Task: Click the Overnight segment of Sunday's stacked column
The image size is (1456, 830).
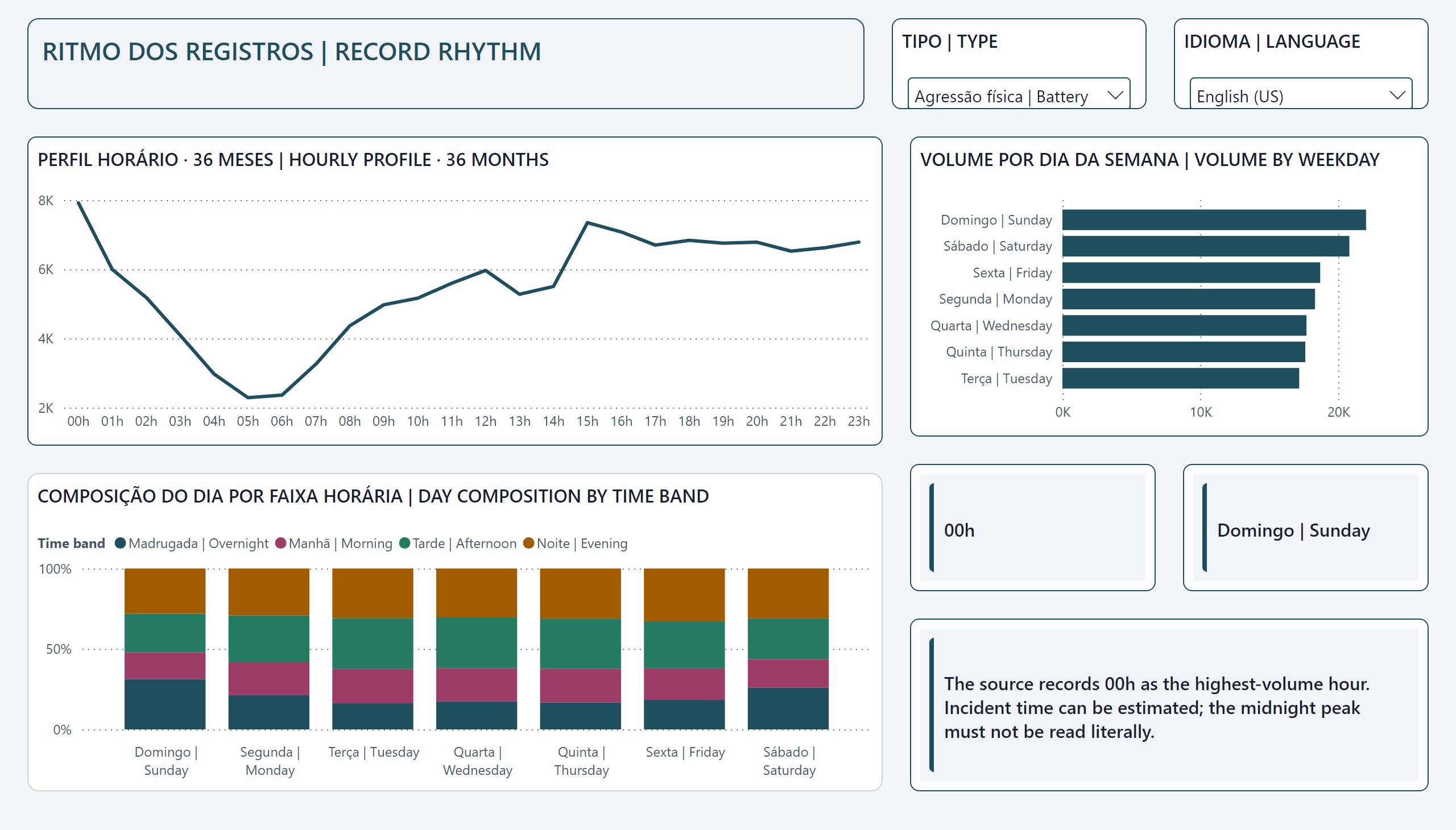Action: (x=165, y=704)
